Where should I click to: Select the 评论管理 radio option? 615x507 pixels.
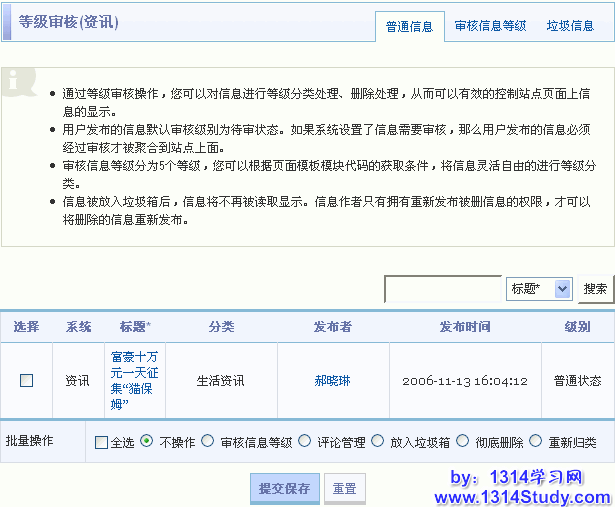304,441
